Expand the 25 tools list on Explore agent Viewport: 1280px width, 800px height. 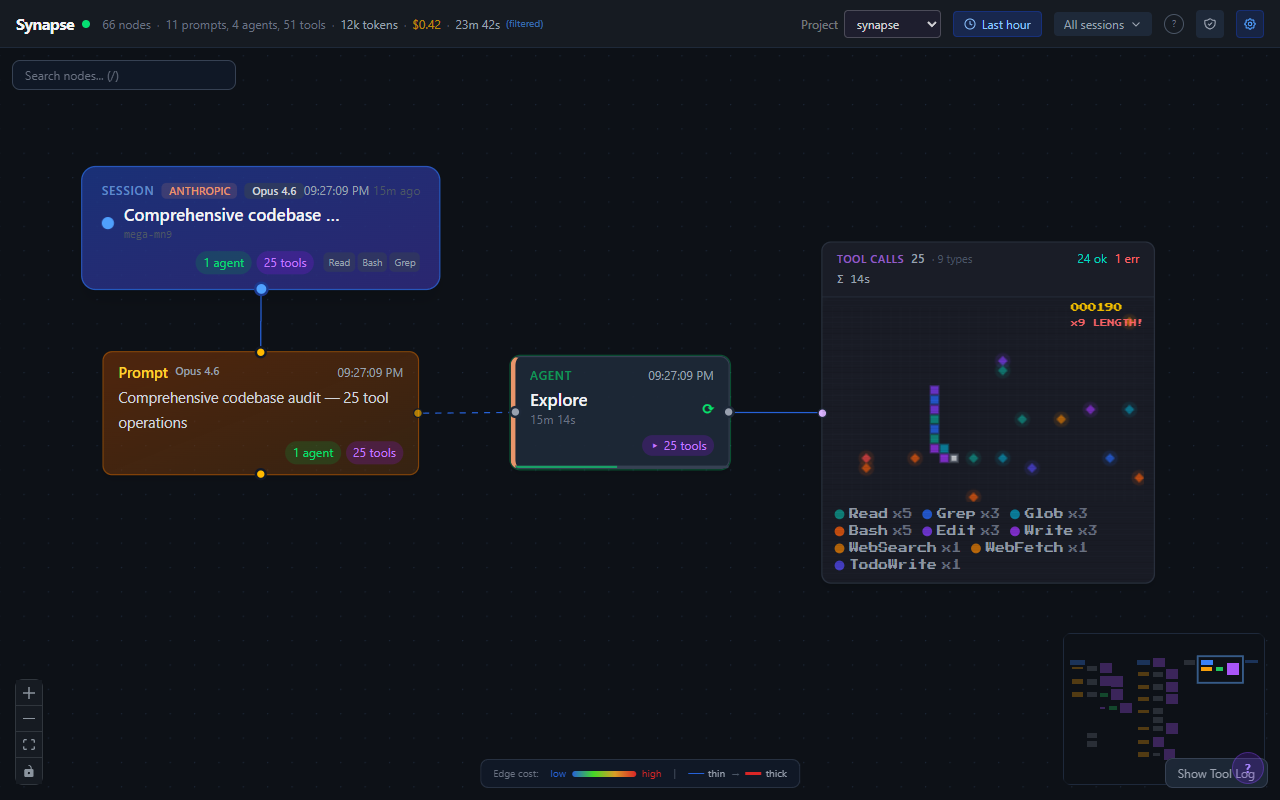679,445
